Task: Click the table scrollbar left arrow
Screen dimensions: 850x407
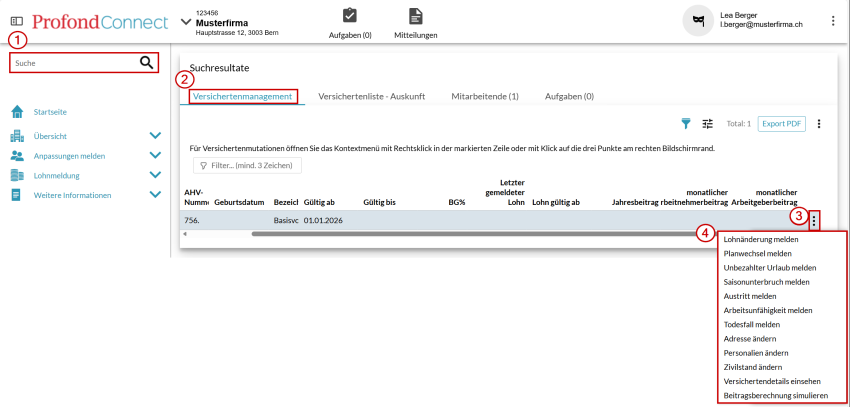Action: (185, 234)
